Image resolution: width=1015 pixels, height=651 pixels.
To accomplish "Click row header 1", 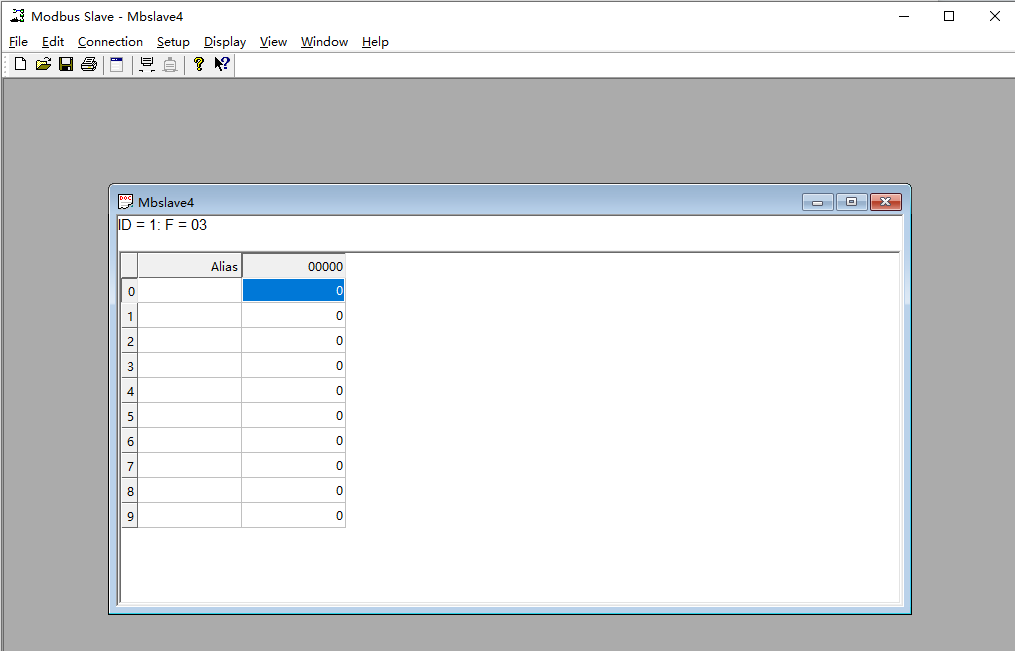I will [x=129, y=316].
